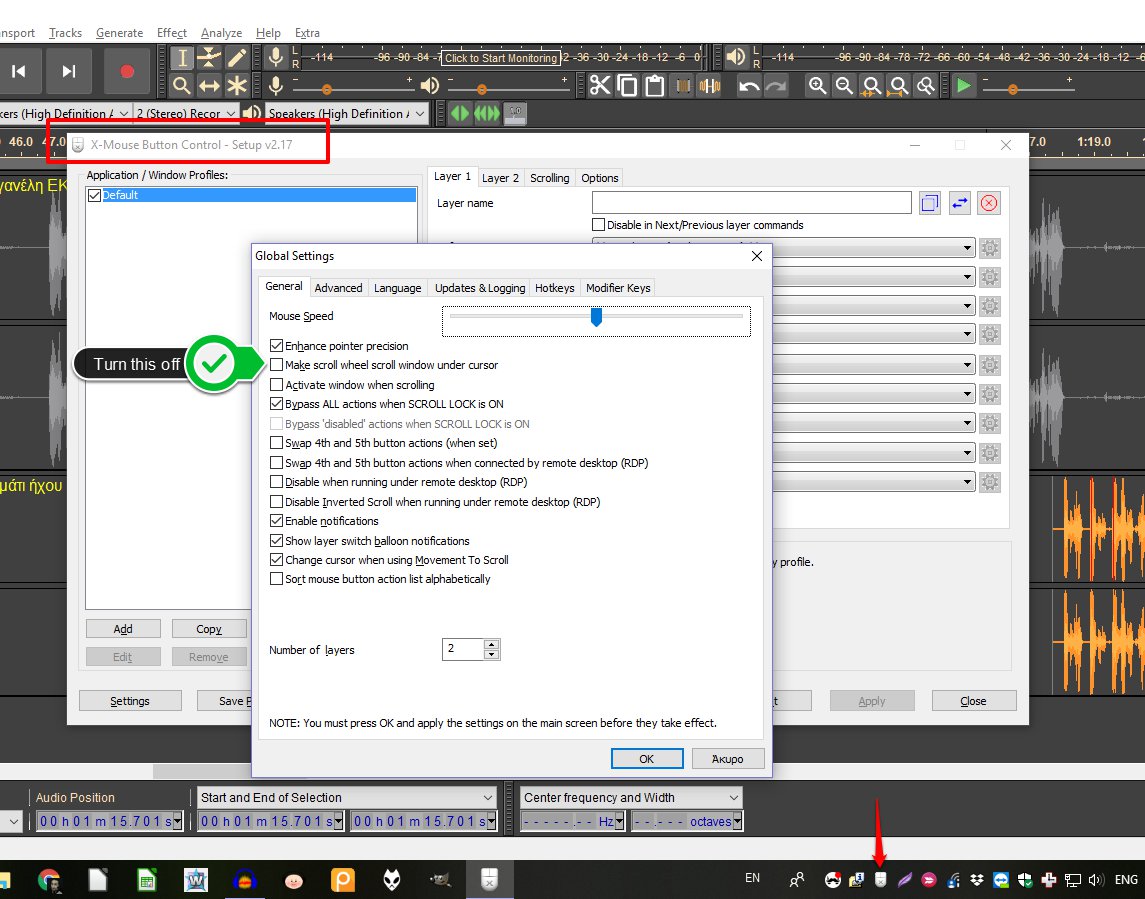The height and width of the screenshot is (899, 1145).
Task: Click the Trim audio icon
Action: click(683, 85)
